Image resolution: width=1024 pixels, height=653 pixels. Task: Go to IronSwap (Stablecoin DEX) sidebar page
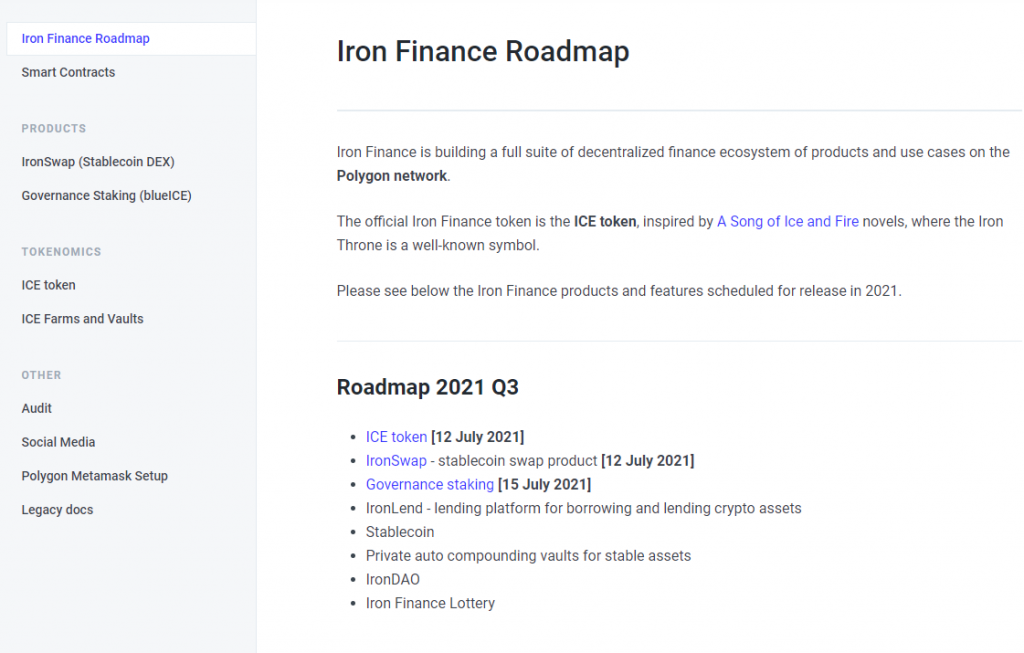click(x=98, y=162)
